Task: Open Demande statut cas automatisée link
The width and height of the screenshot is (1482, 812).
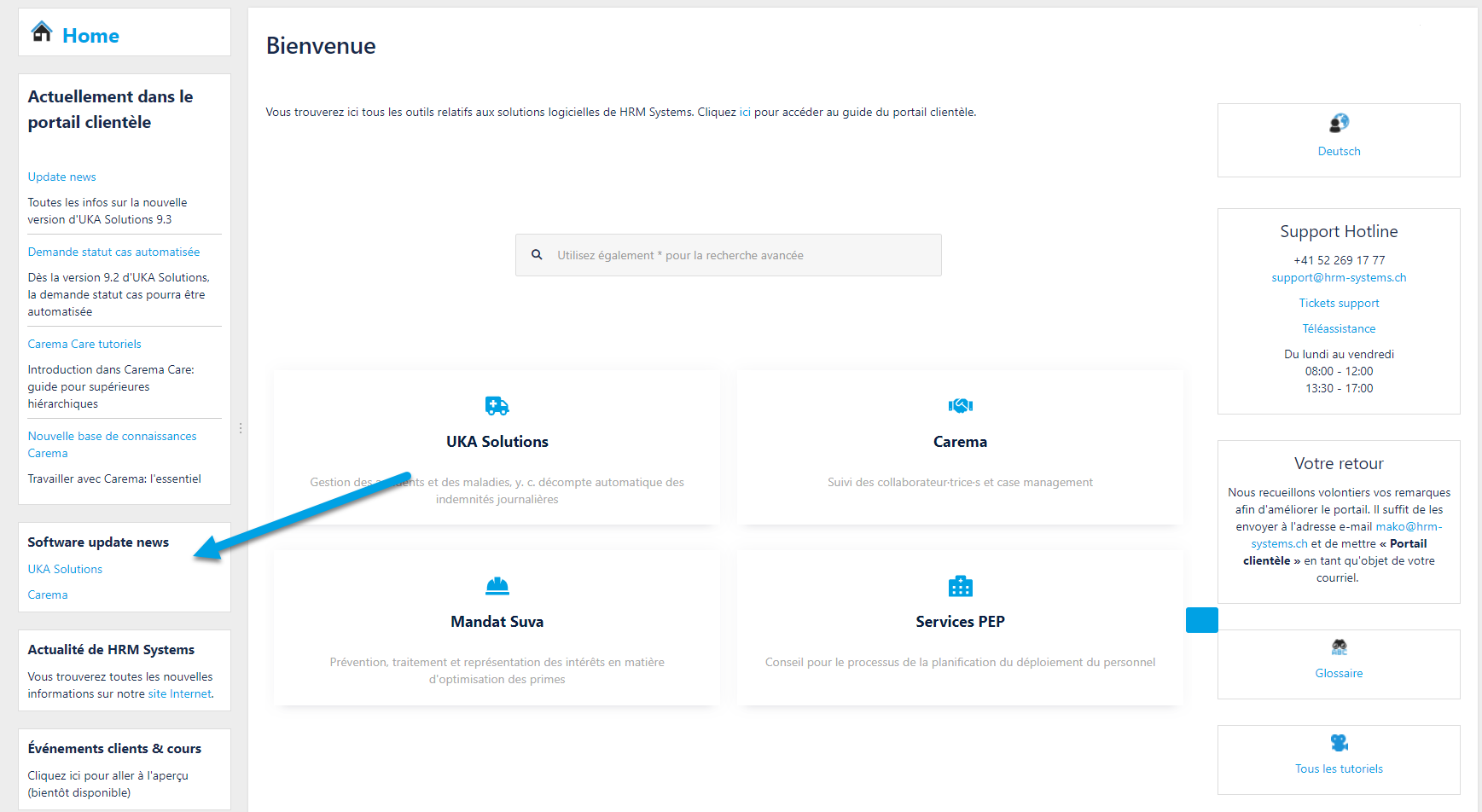Action: pyautogui.click(x=113, y=252)
